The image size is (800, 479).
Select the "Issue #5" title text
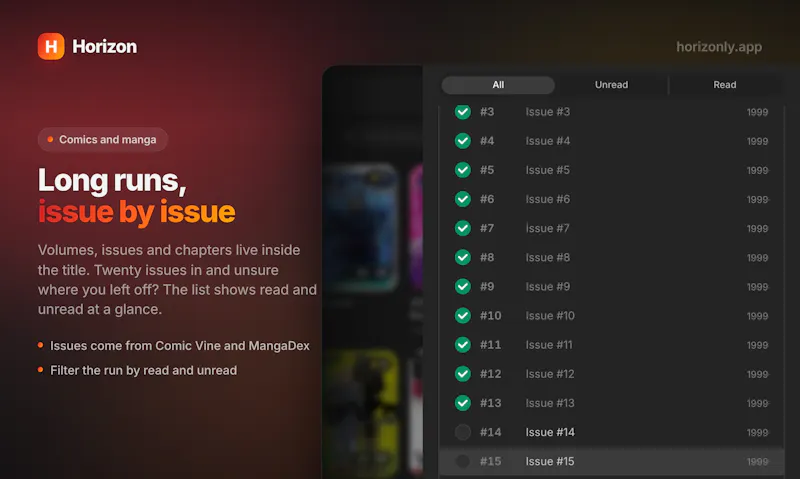[547, 170]
